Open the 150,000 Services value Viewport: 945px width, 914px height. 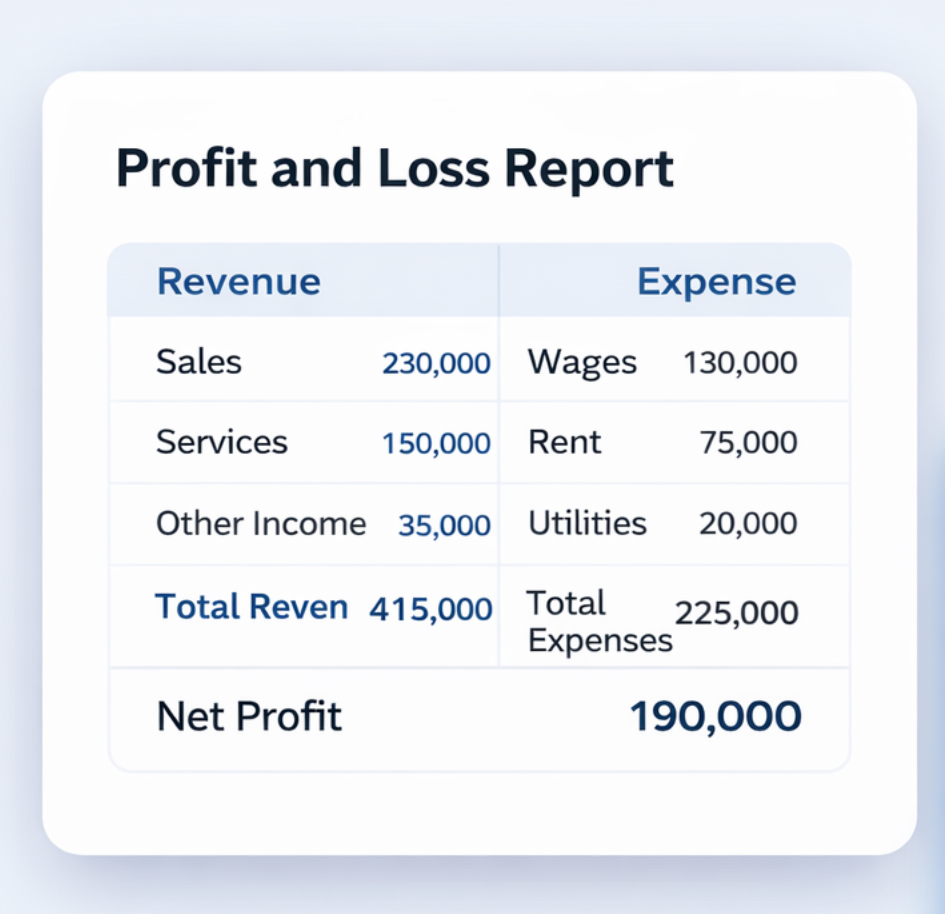coord(436,444)
